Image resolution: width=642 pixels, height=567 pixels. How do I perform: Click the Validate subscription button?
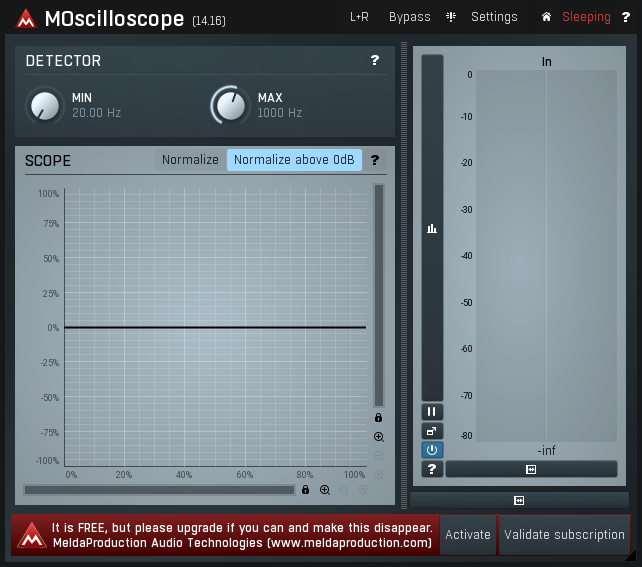[564, 535]
